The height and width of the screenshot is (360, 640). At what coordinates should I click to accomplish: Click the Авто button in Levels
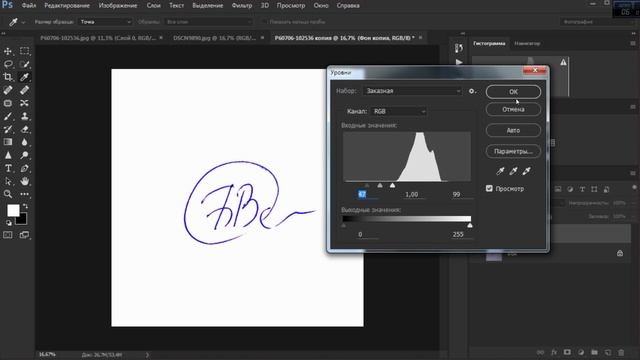513,130
